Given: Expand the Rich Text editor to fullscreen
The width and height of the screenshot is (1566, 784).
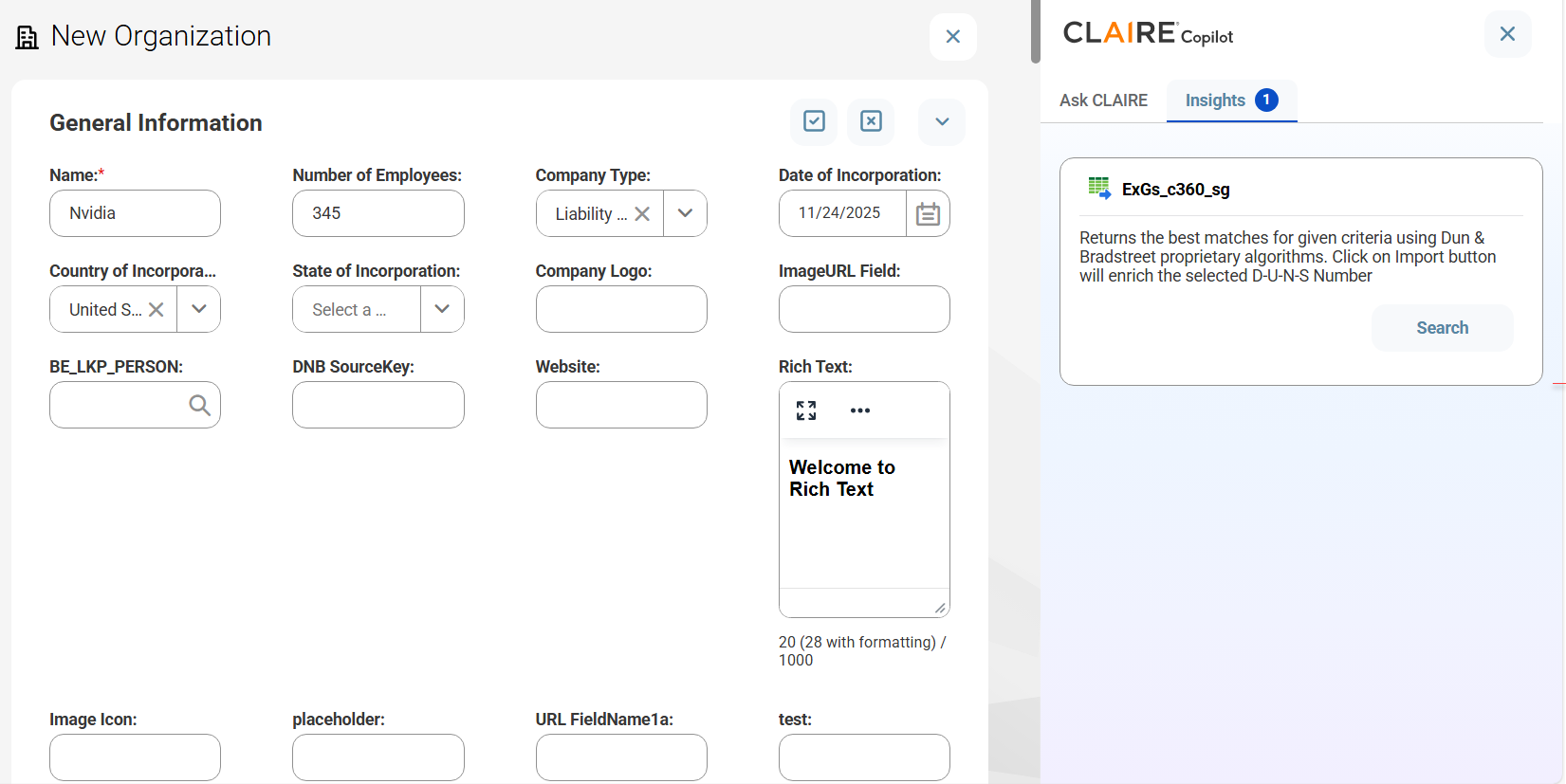Looking at the screenshot, I should tap(806, 410).
